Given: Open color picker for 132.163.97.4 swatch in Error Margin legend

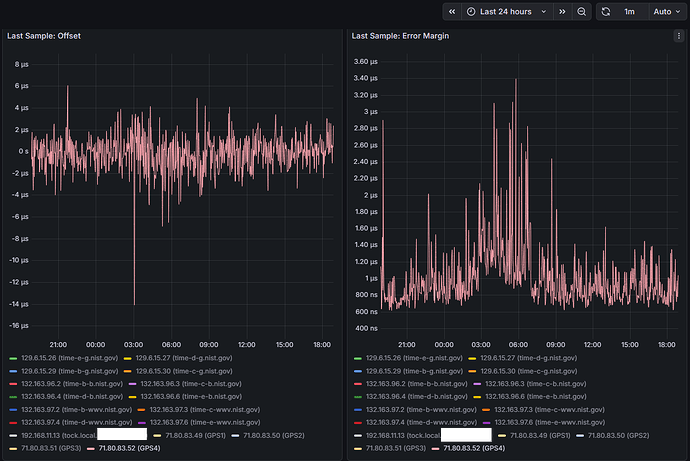Looking at the screenshot, I should pyautogui.click(x=357, y=423).
